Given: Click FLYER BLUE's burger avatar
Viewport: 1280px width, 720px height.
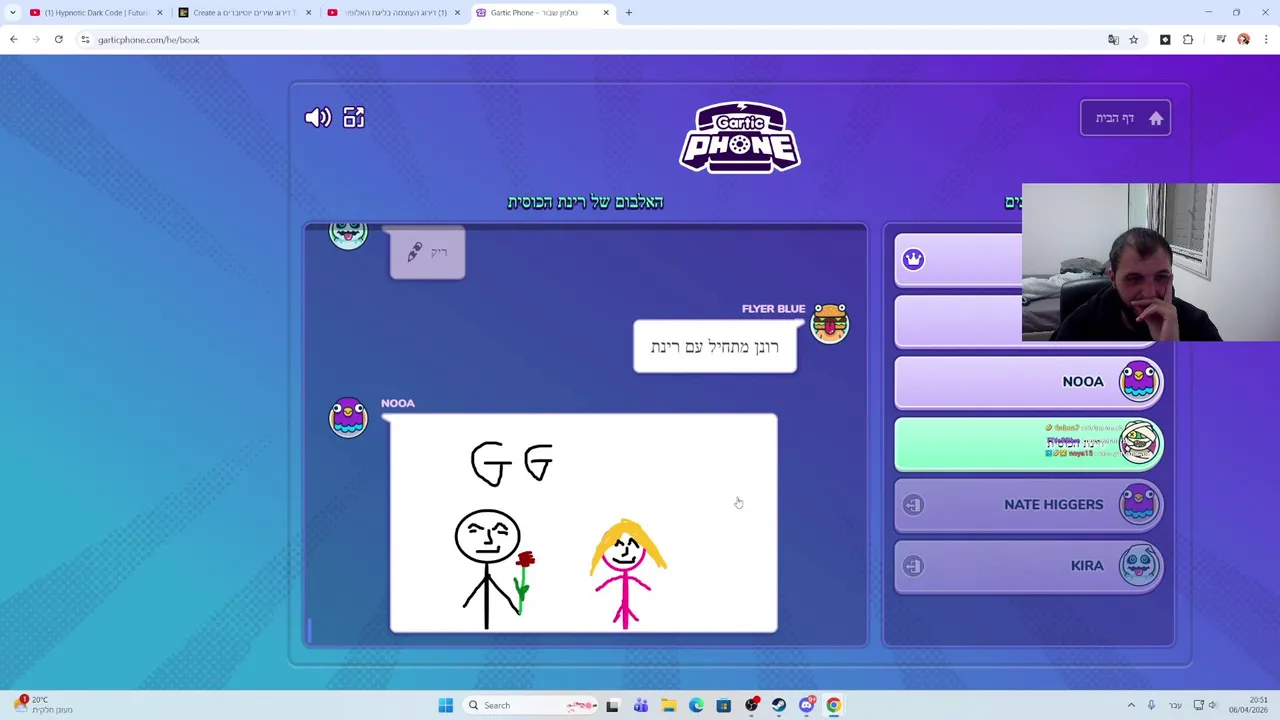Looking at the screenshot, I should pos(830,324).
